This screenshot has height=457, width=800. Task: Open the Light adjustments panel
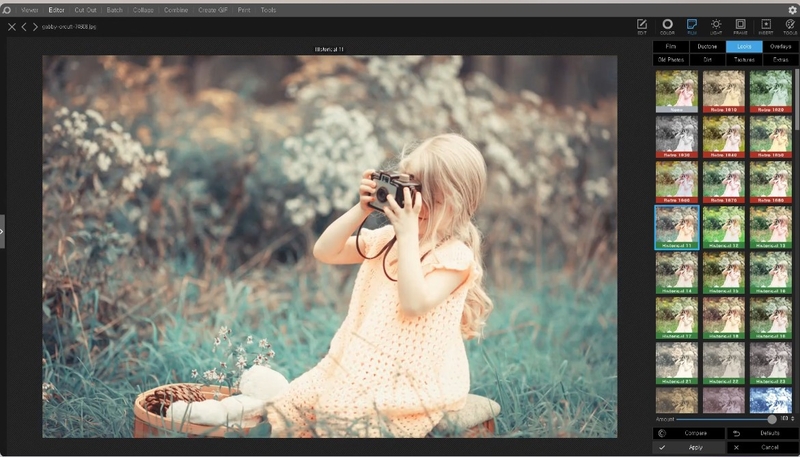(x=716, y=25)
